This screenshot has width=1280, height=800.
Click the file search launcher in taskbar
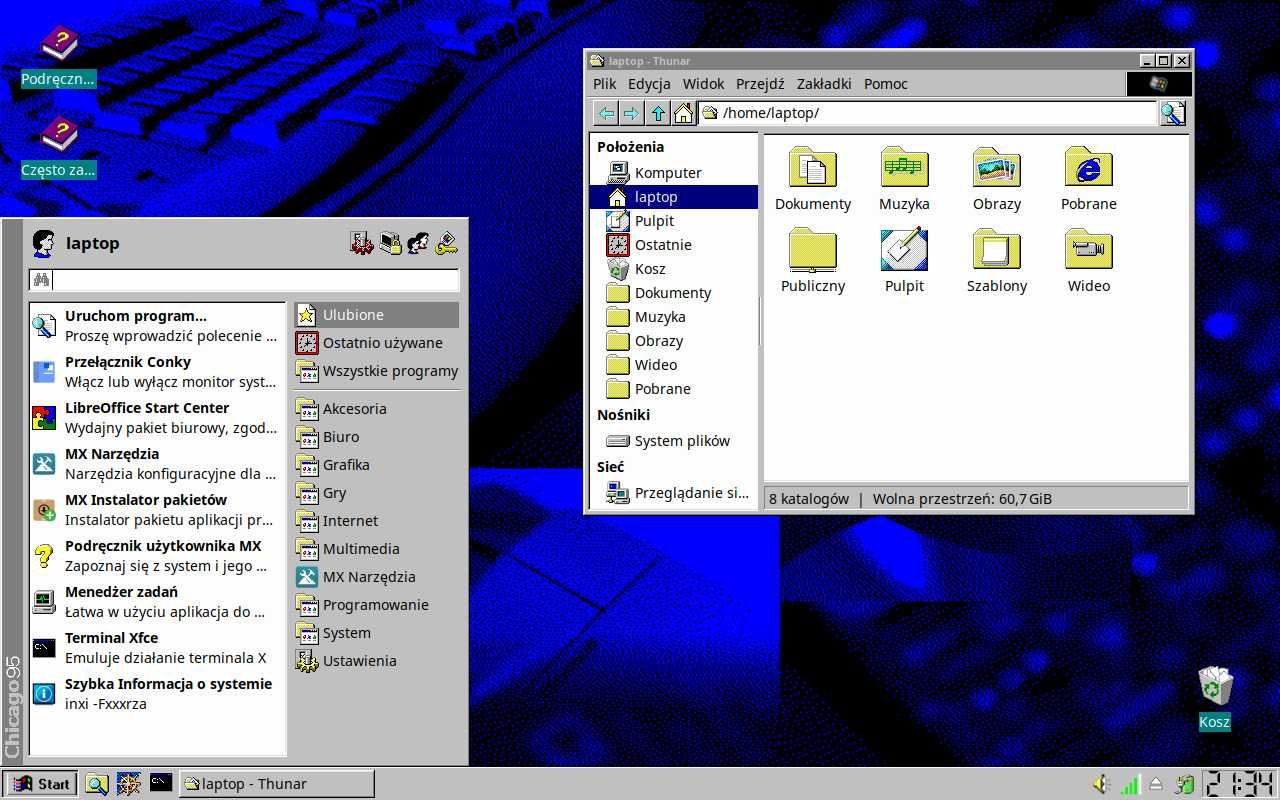pyautogui.click(x=96, y=784)
